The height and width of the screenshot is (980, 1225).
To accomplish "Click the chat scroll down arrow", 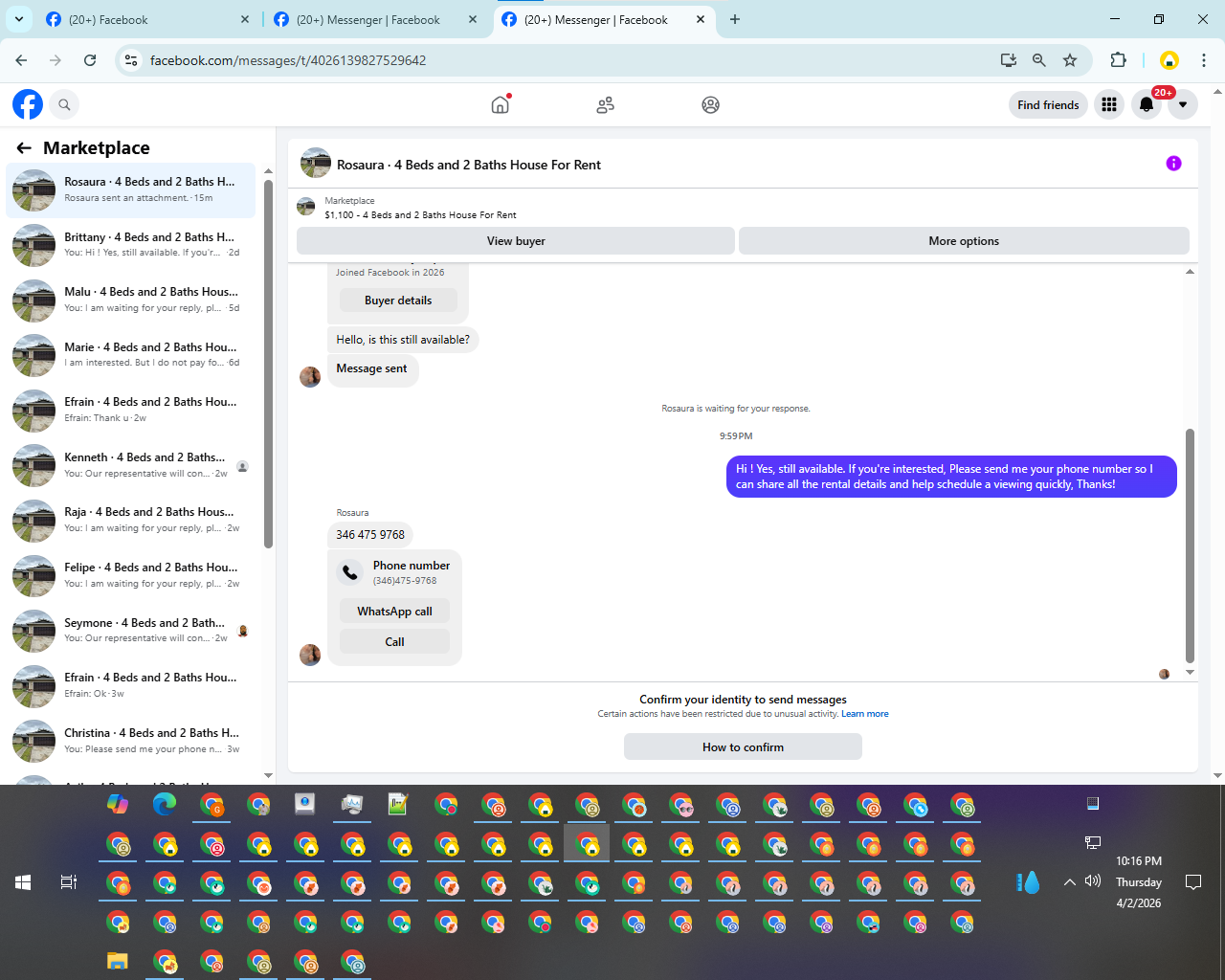I will click(x=1190, y=673).
